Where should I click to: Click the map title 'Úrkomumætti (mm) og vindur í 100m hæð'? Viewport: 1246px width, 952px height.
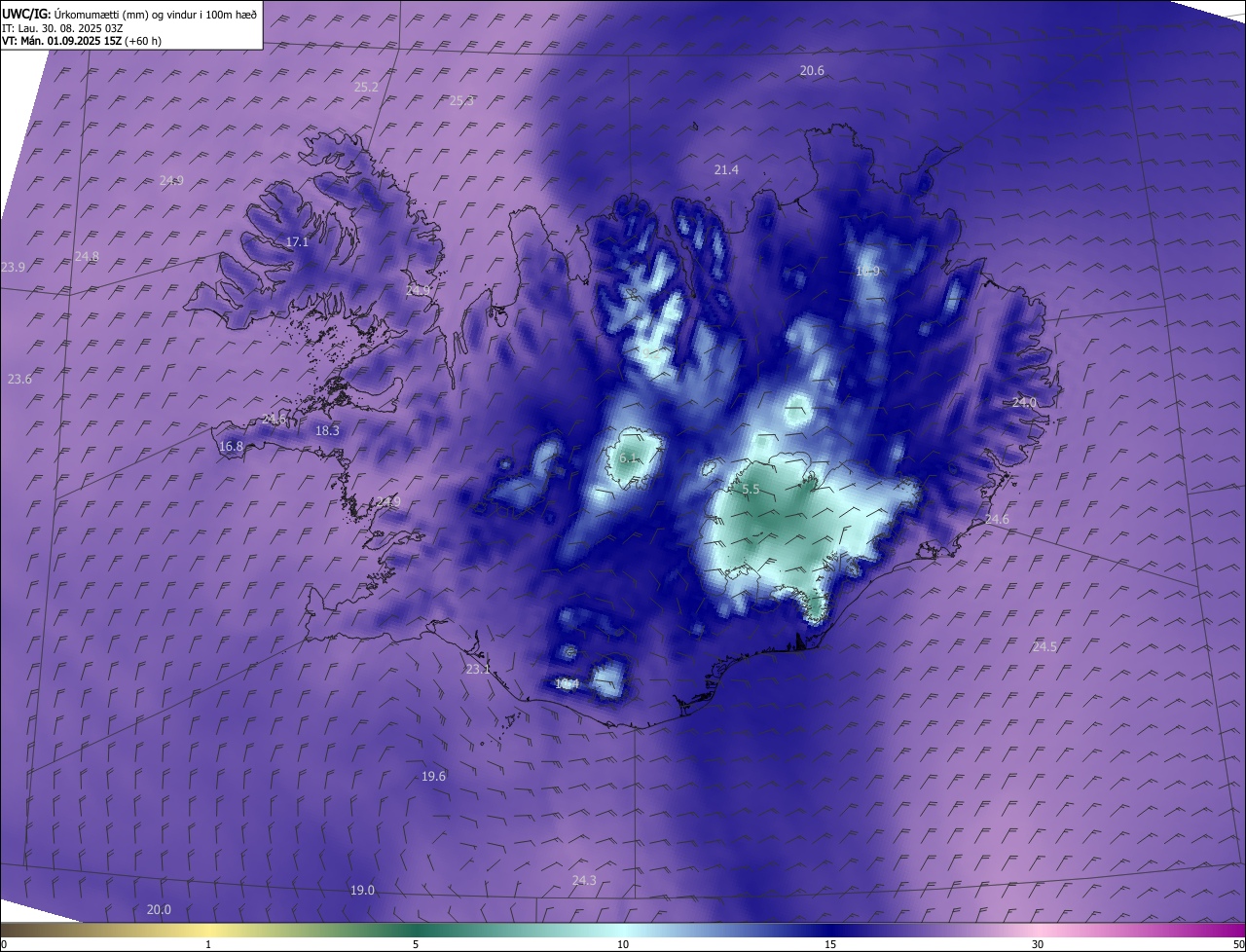(155, 15)
